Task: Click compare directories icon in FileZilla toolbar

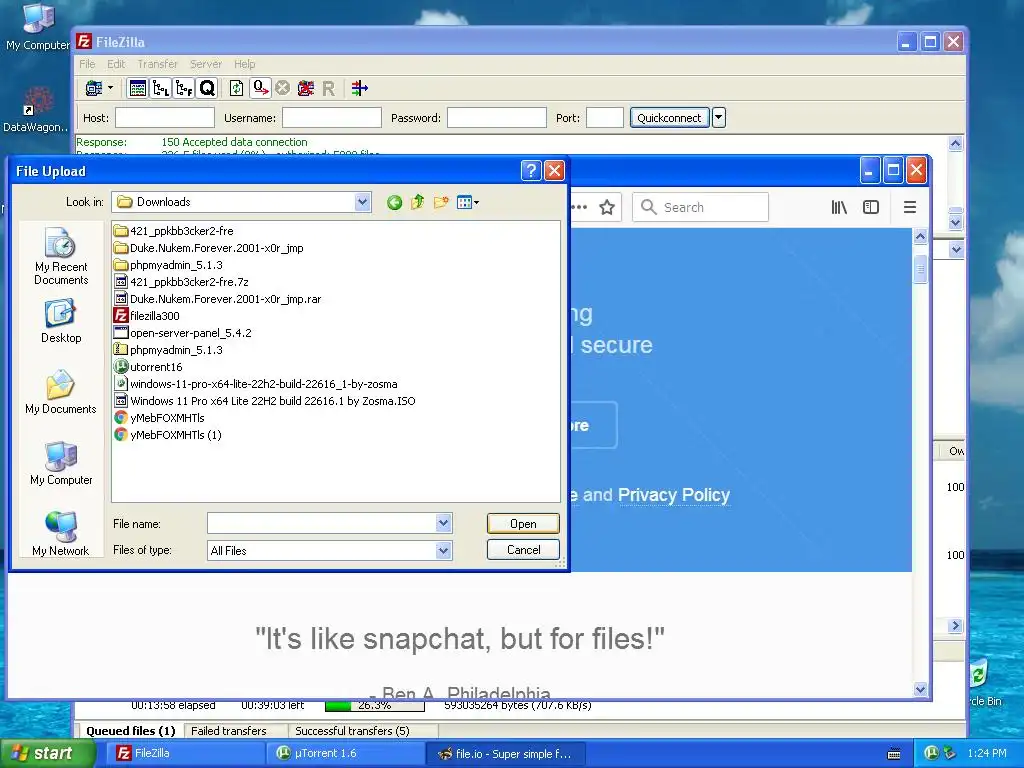Action: 359,88
